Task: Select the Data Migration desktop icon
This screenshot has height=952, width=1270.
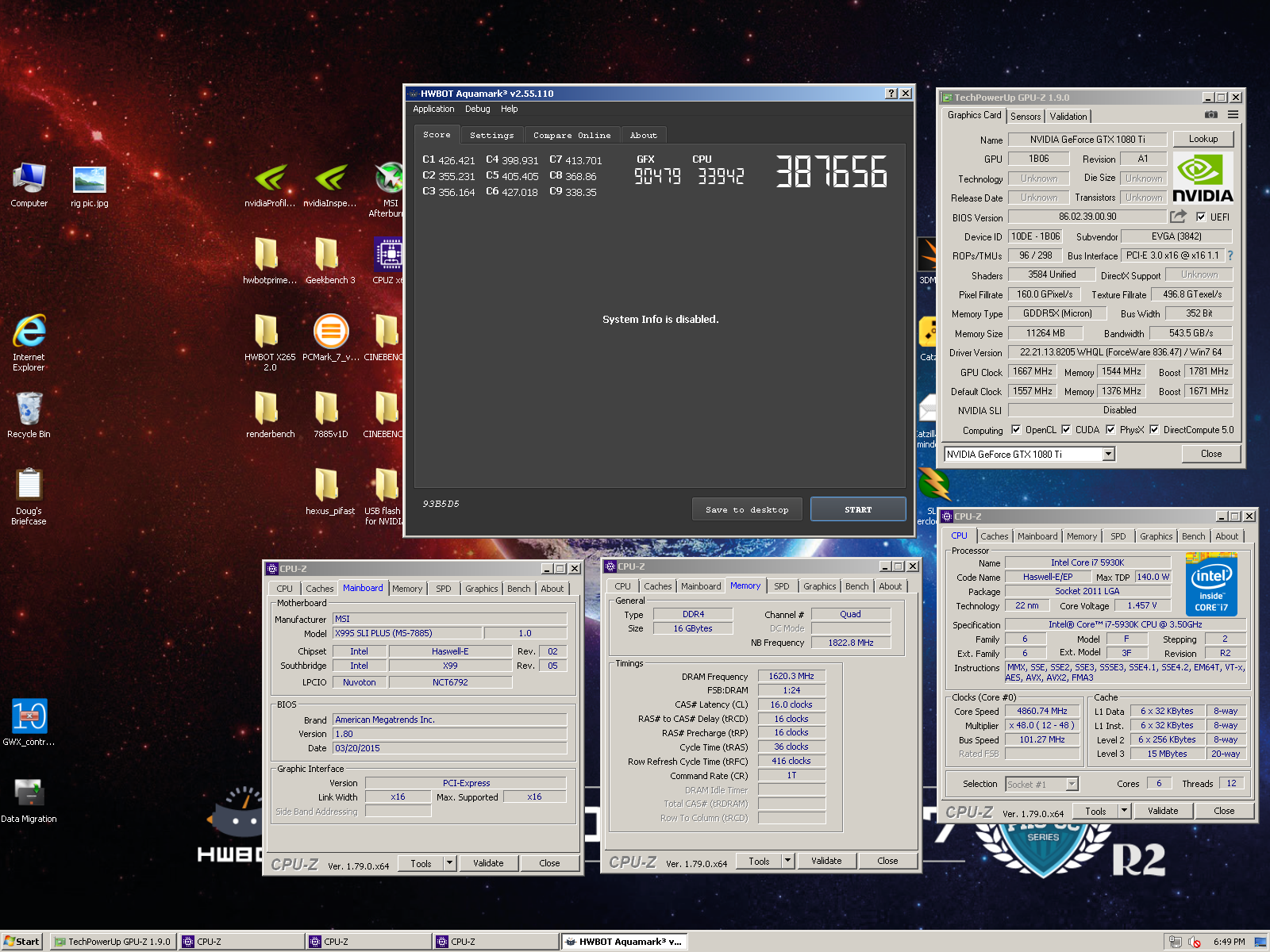Action: pyautogui.click(x=29, y=800)
